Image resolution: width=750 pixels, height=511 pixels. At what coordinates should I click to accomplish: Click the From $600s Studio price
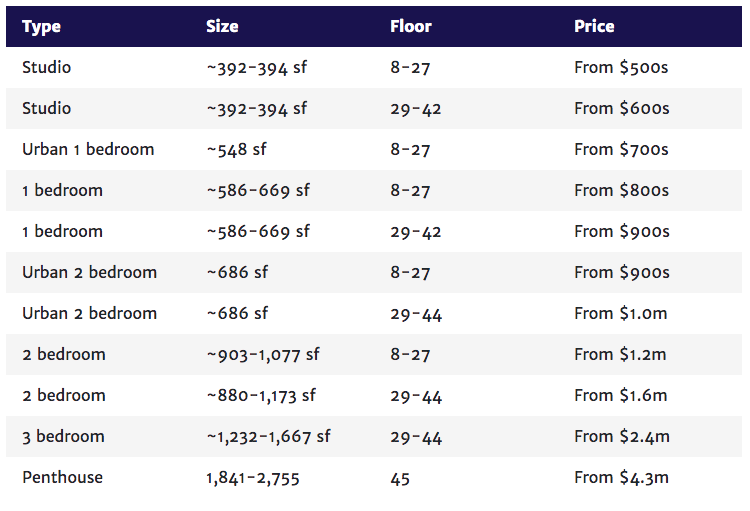point(621,109)
